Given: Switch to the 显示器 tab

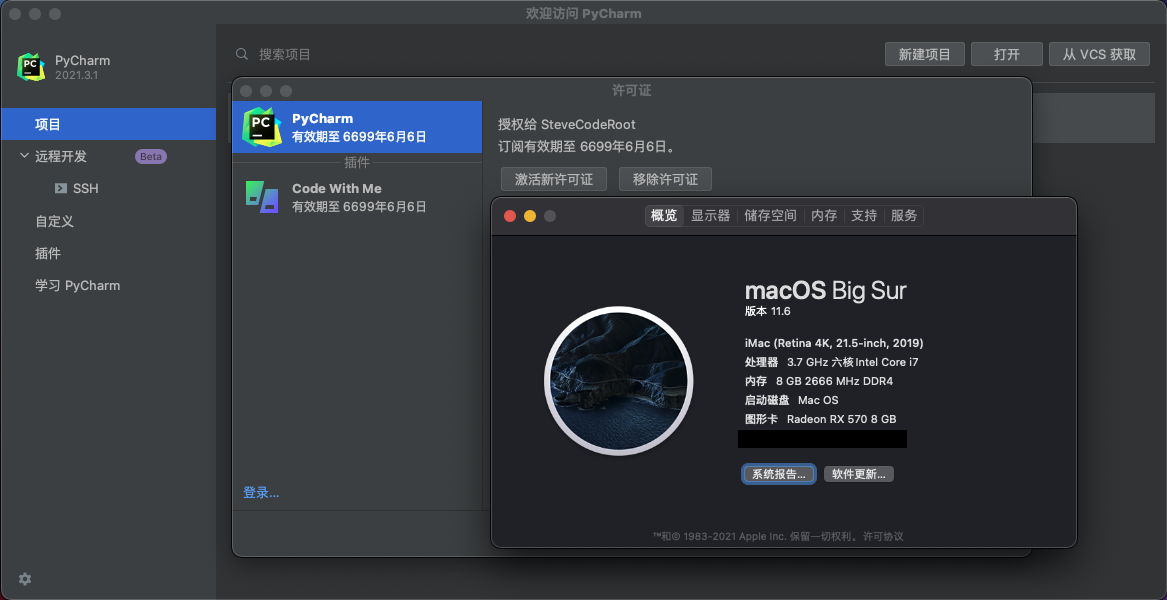Looking at the screenshot, I should point(711,216).
